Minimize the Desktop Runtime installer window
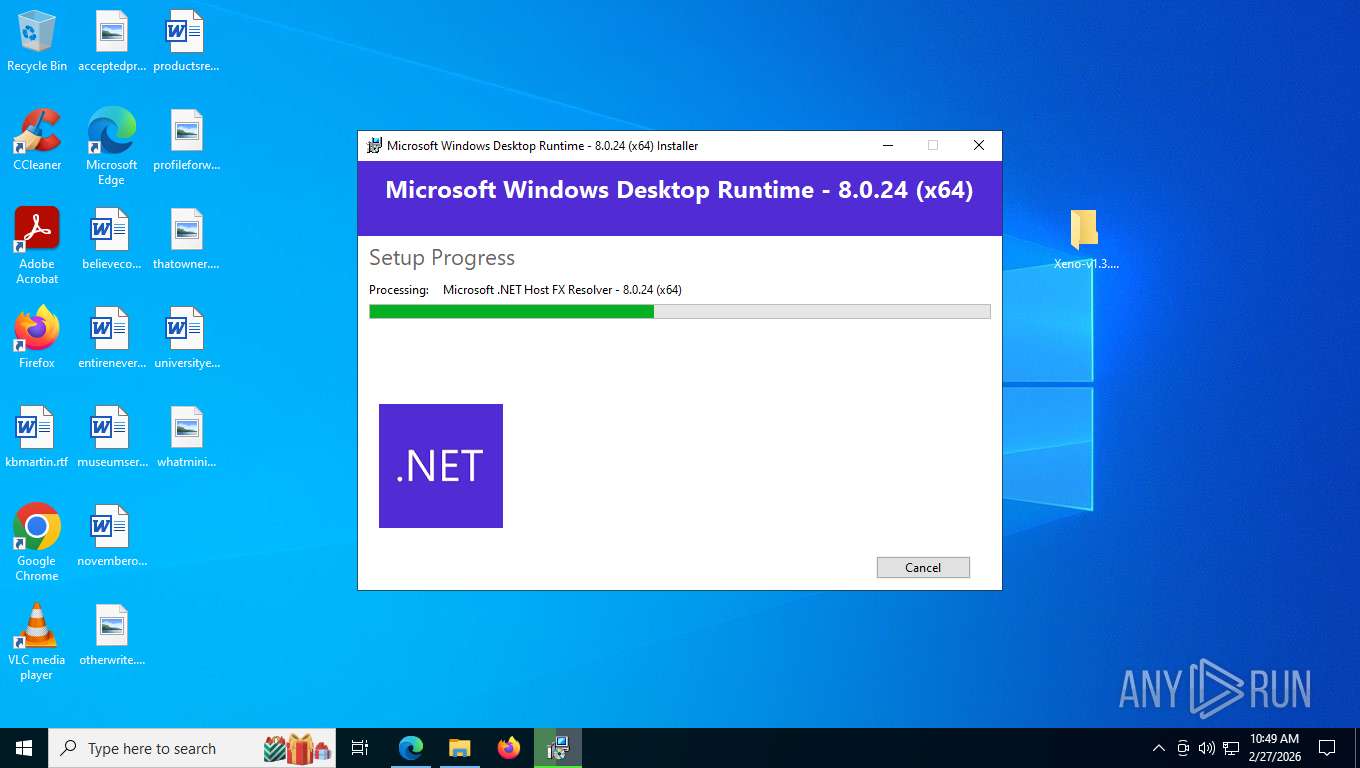 coord(887,145)
